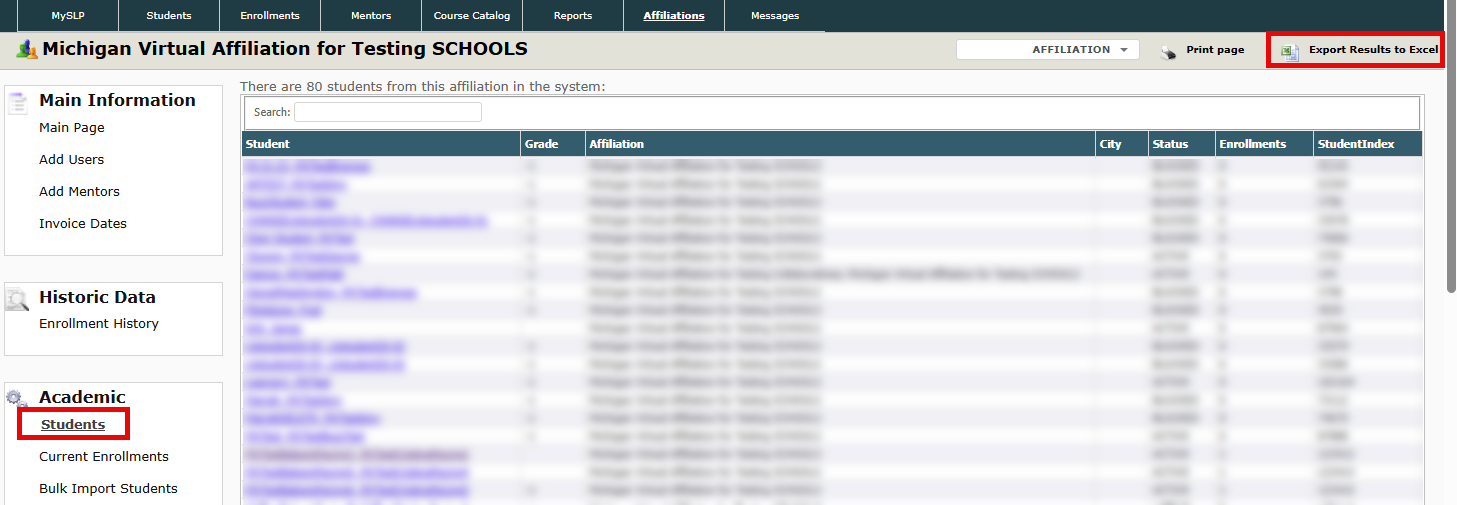Open Enrollment History link
The image size is (1457, 505).
coord(99,324)
